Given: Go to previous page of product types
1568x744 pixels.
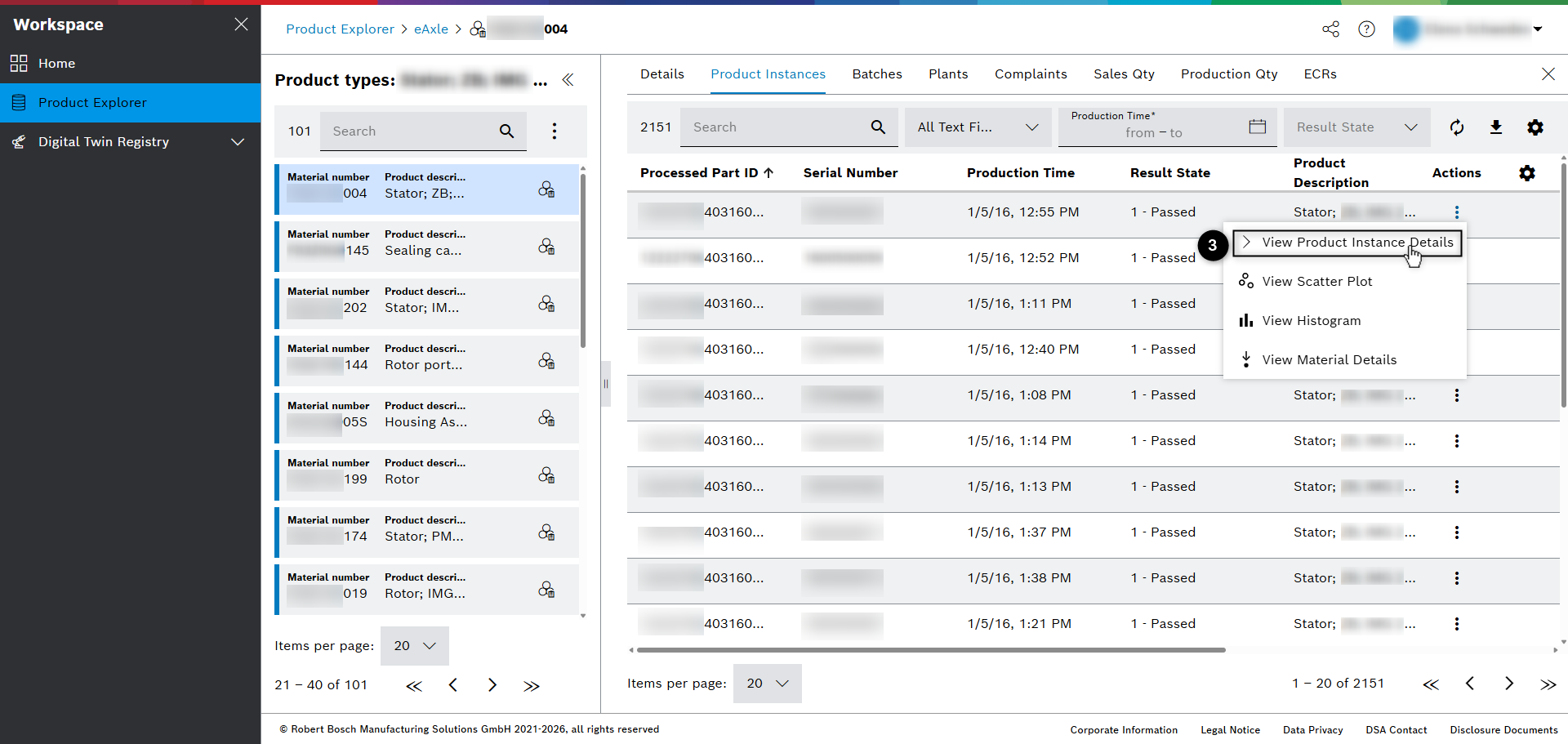Looking at the screenshot, I should (453, 685).
